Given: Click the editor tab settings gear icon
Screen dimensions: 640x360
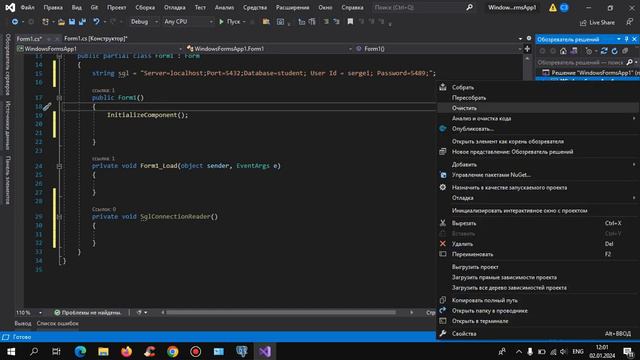Looking at the screenshot, I should click(529, 38).
